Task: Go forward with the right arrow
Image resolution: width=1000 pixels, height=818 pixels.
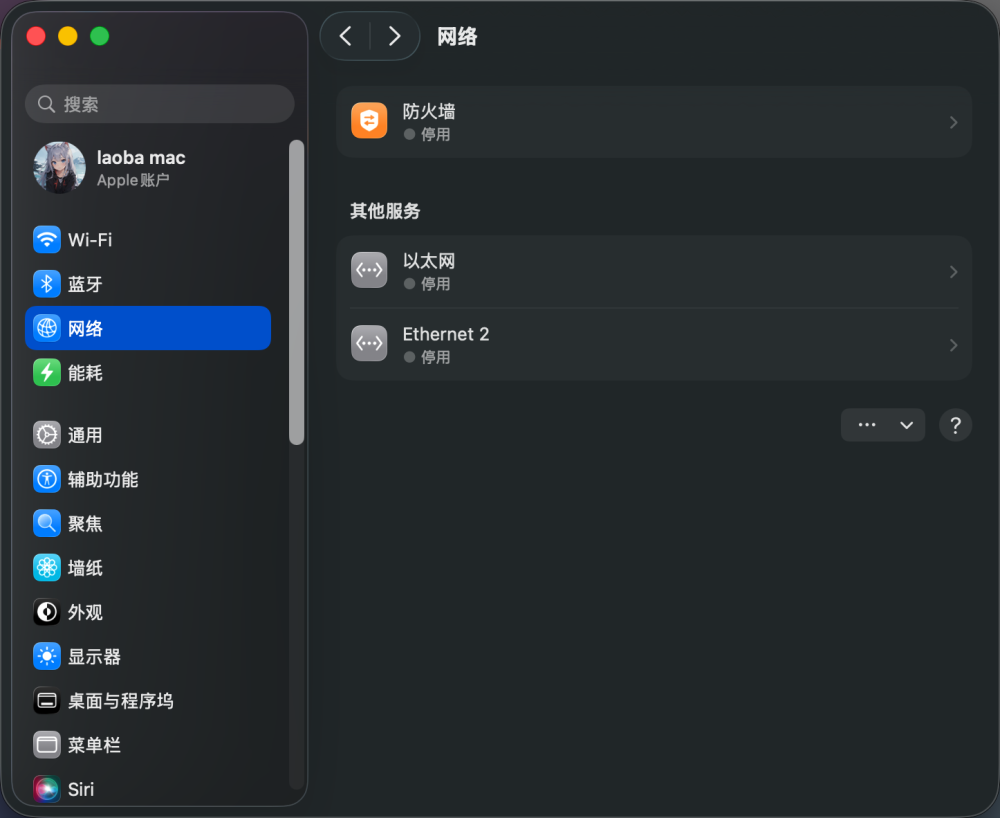Action: coord(394,36)
